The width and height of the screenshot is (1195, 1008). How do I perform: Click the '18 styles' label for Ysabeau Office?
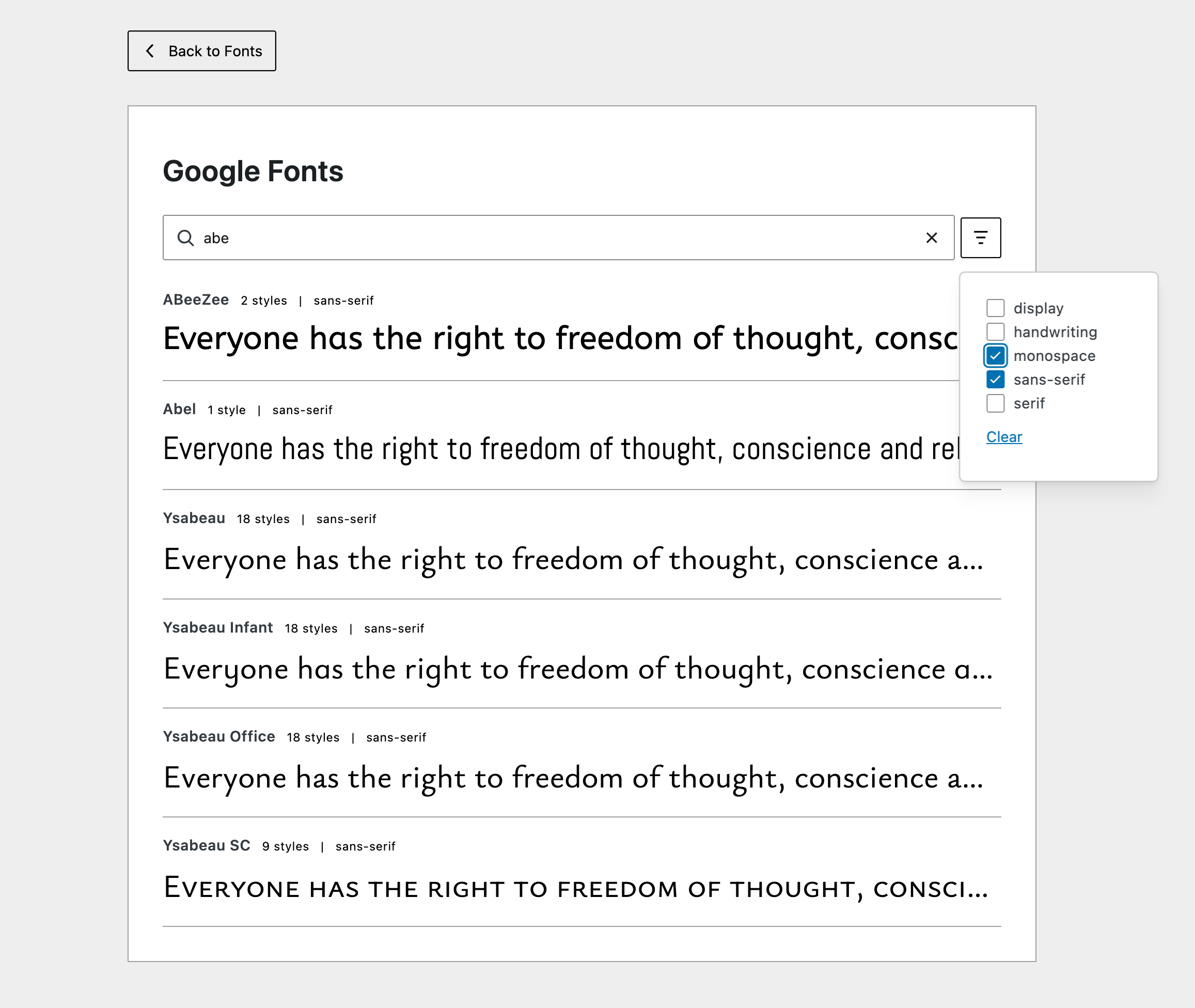[313, 738]
